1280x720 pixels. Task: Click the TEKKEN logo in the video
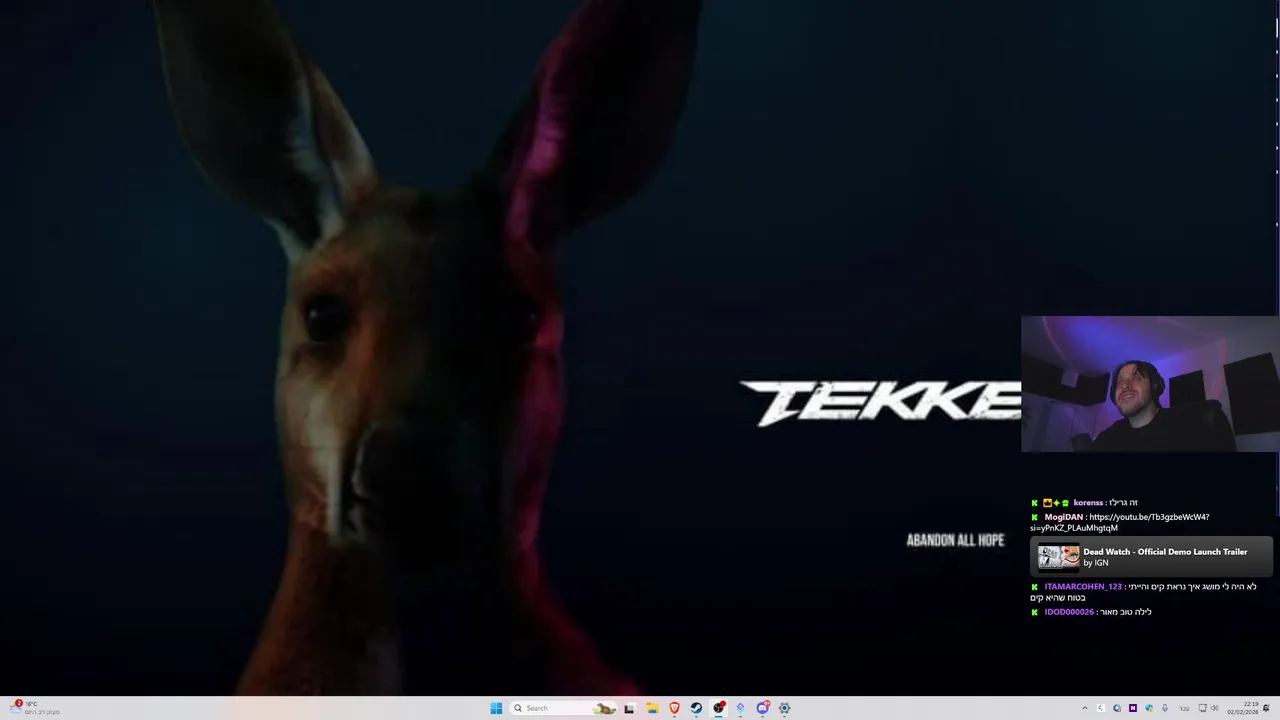pyautogui.click(x=880, y=403)
